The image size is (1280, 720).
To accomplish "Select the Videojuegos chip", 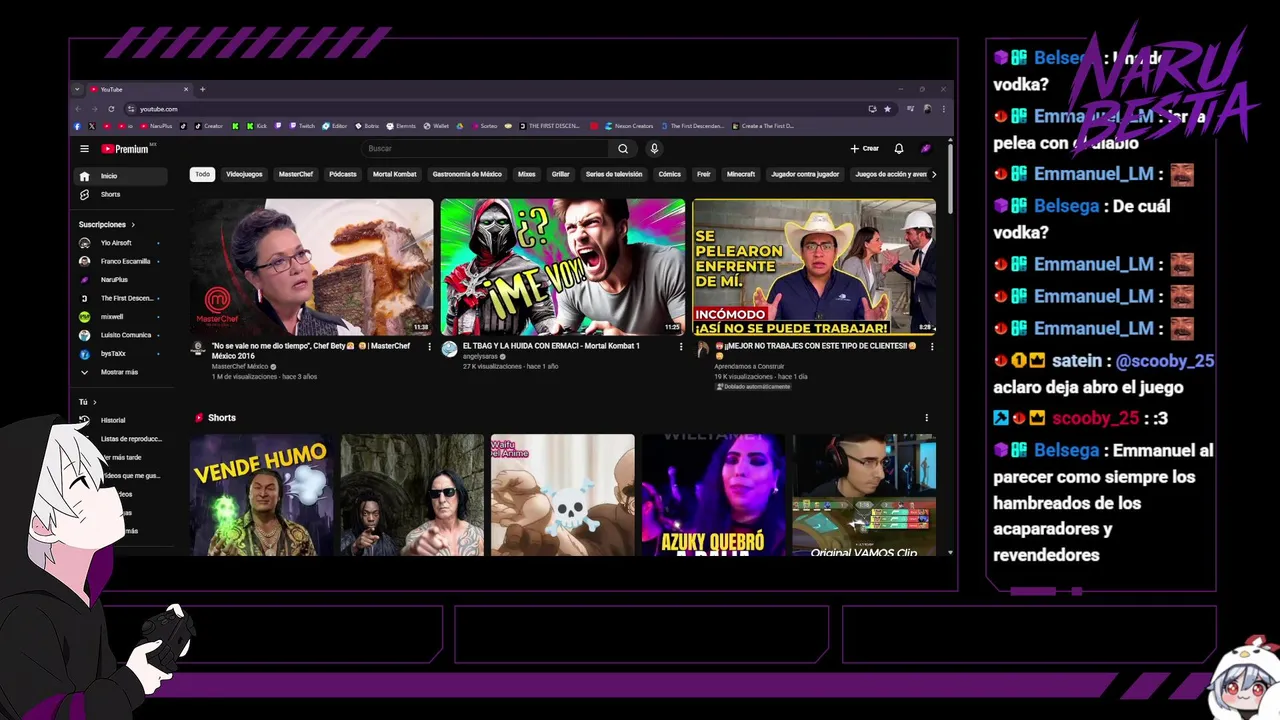I will point(244,174).
